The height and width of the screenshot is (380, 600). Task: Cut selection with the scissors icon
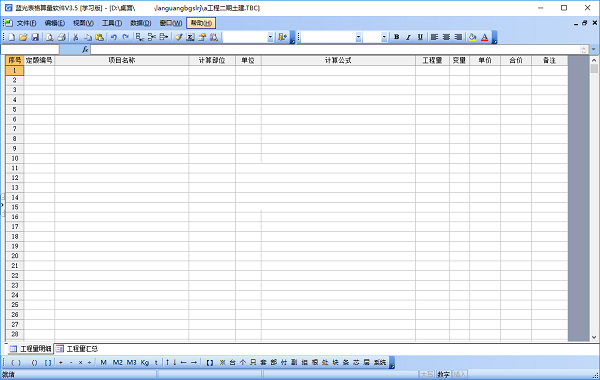pyautogui.click(x=76, y=37)
